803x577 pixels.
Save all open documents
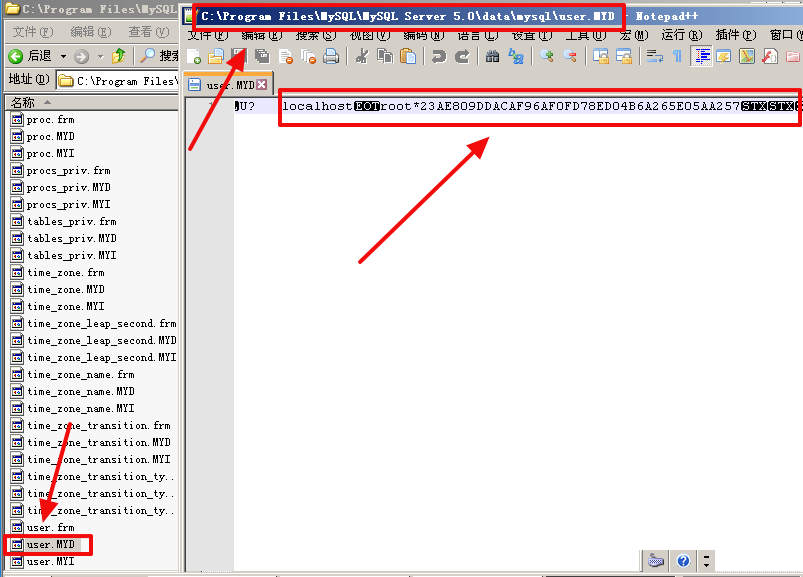[262, 56]
